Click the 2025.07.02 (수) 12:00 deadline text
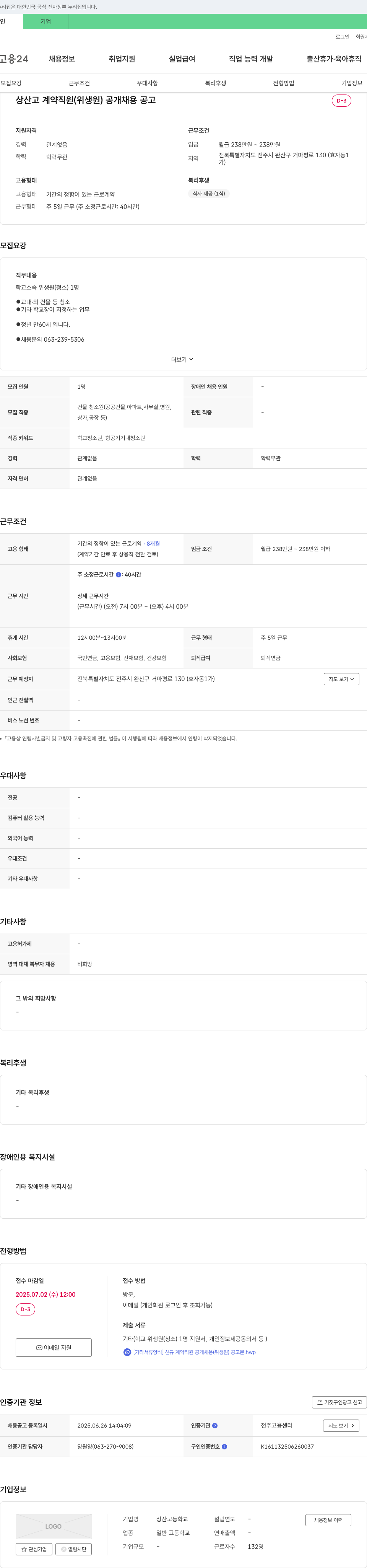This screenshot has height=1568, width=367. 45,1295
